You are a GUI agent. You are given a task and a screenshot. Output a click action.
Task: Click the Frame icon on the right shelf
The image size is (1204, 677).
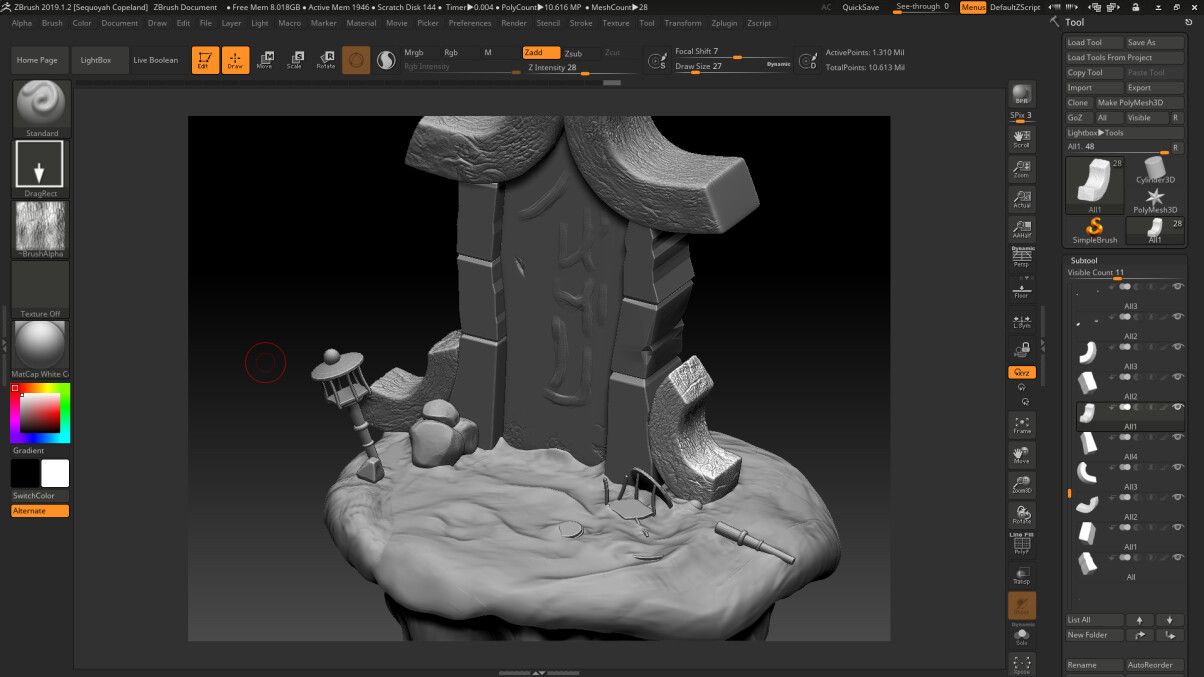(x=1021, y=424)
